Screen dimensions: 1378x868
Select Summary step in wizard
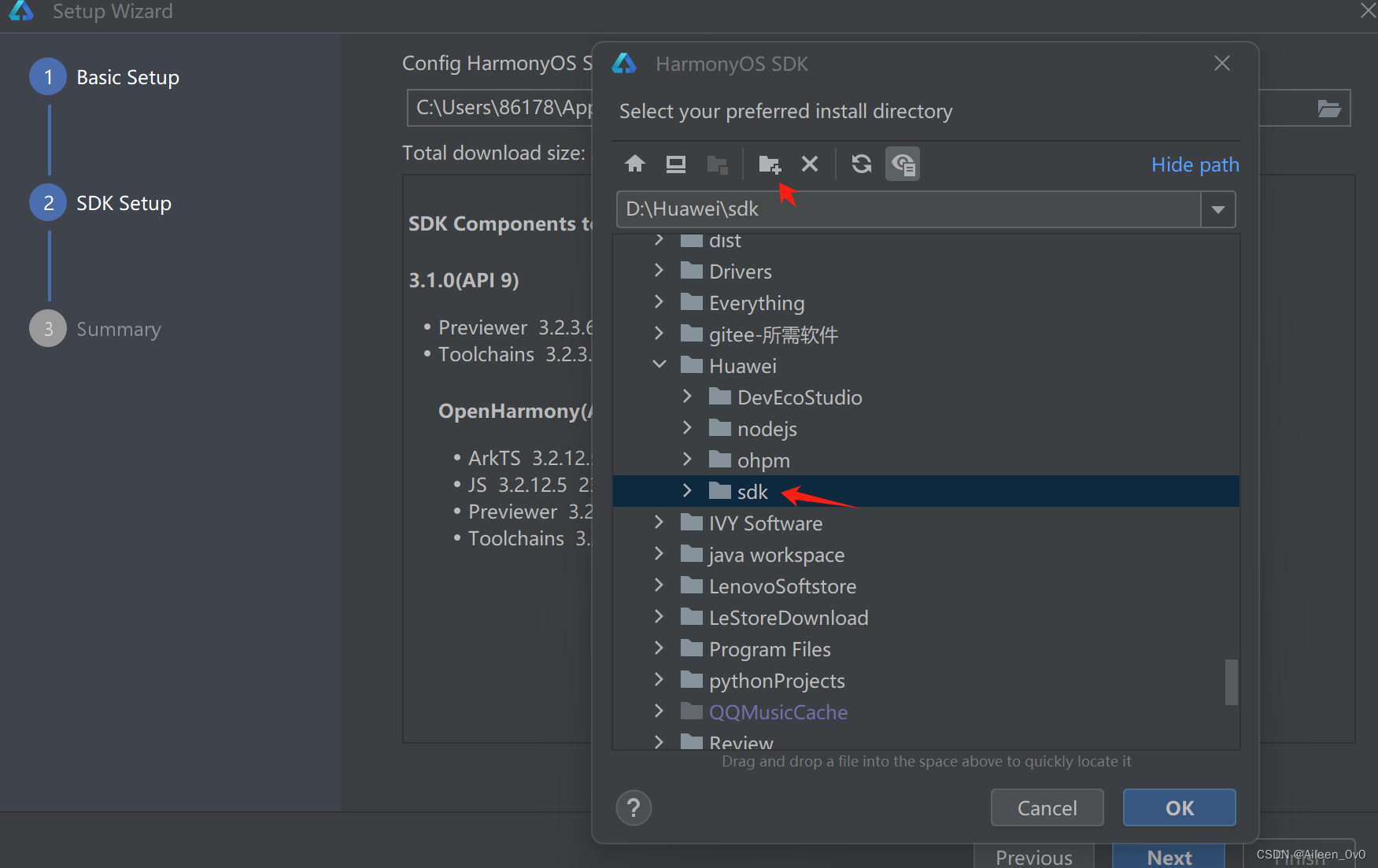[x=95, y=329]
